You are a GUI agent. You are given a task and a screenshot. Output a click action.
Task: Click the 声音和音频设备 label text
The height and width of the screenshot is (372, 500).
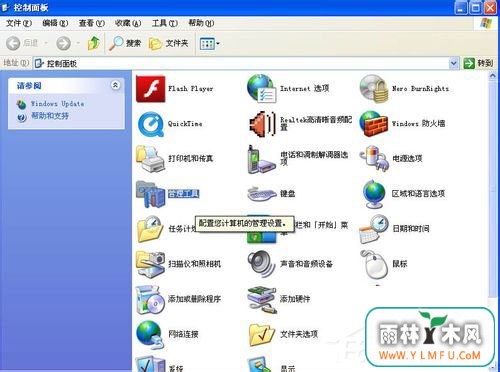[x=306, y=264]
